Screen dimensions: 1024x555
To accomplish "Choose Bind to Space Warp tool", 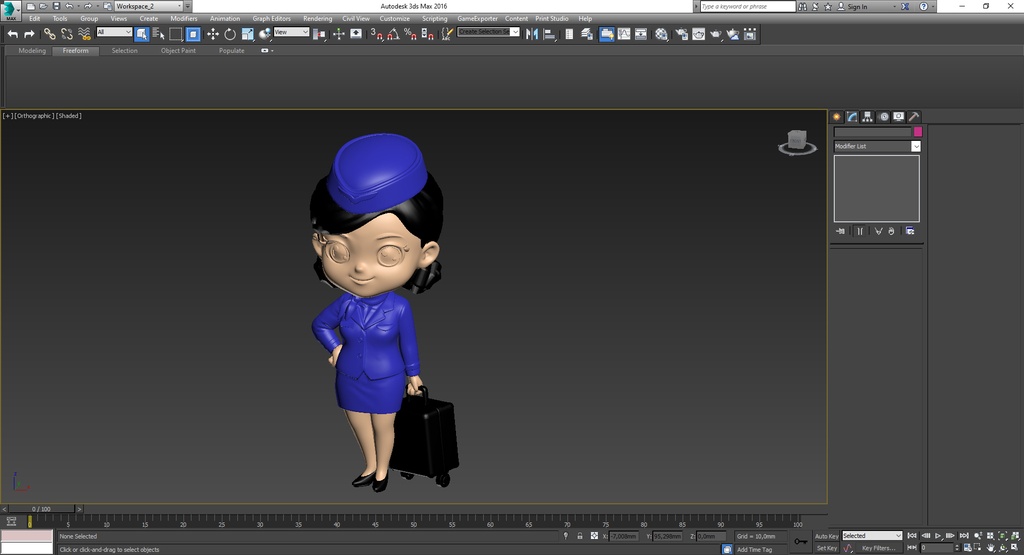I will pyautogui.click(x=84, y=34).
